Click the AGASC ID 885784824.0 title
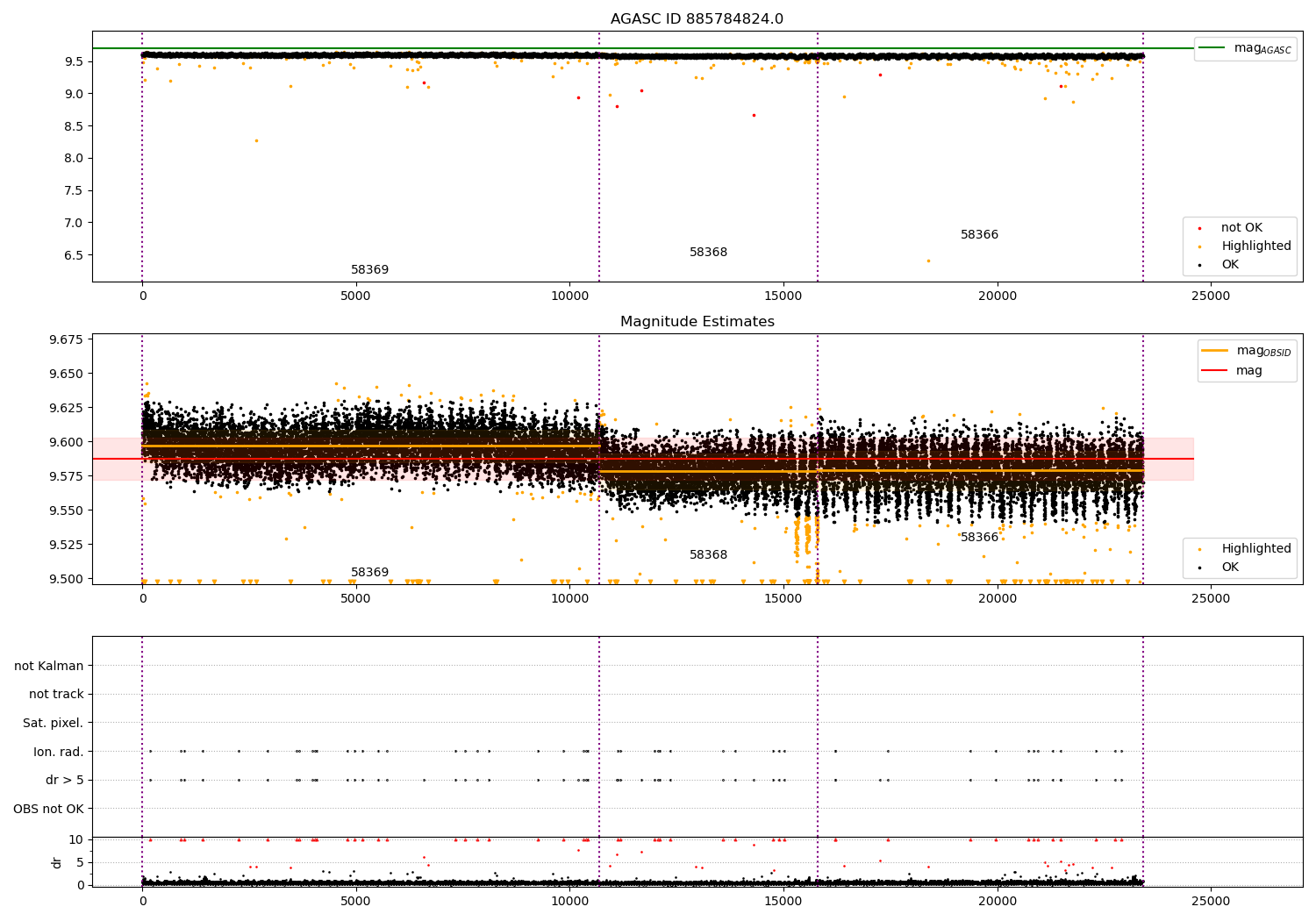The image size is (1316, 921). [x=697, y=19]
